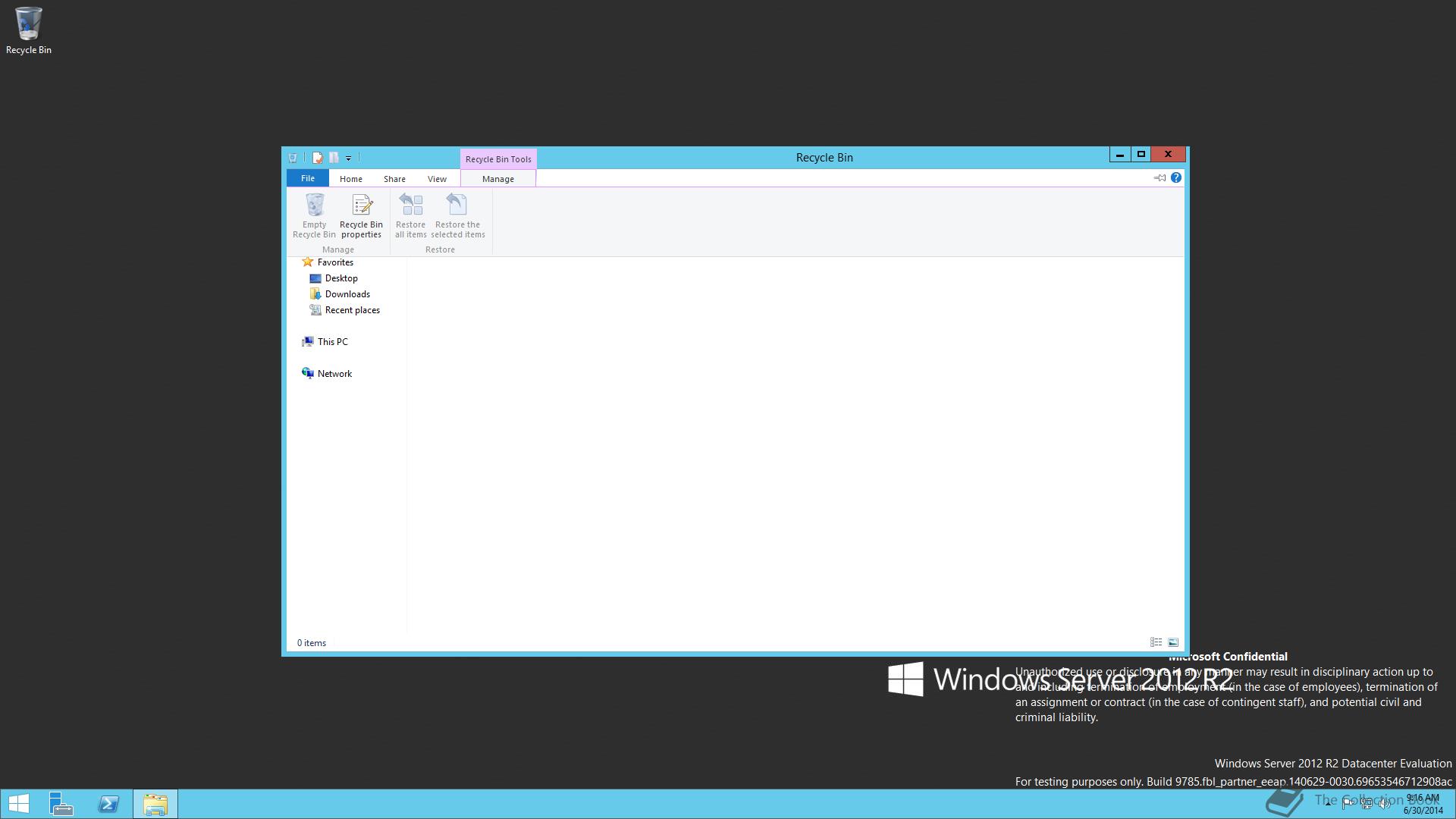
Task: Click the volume speaker icon in the tray
Action: coord(1384,803)
